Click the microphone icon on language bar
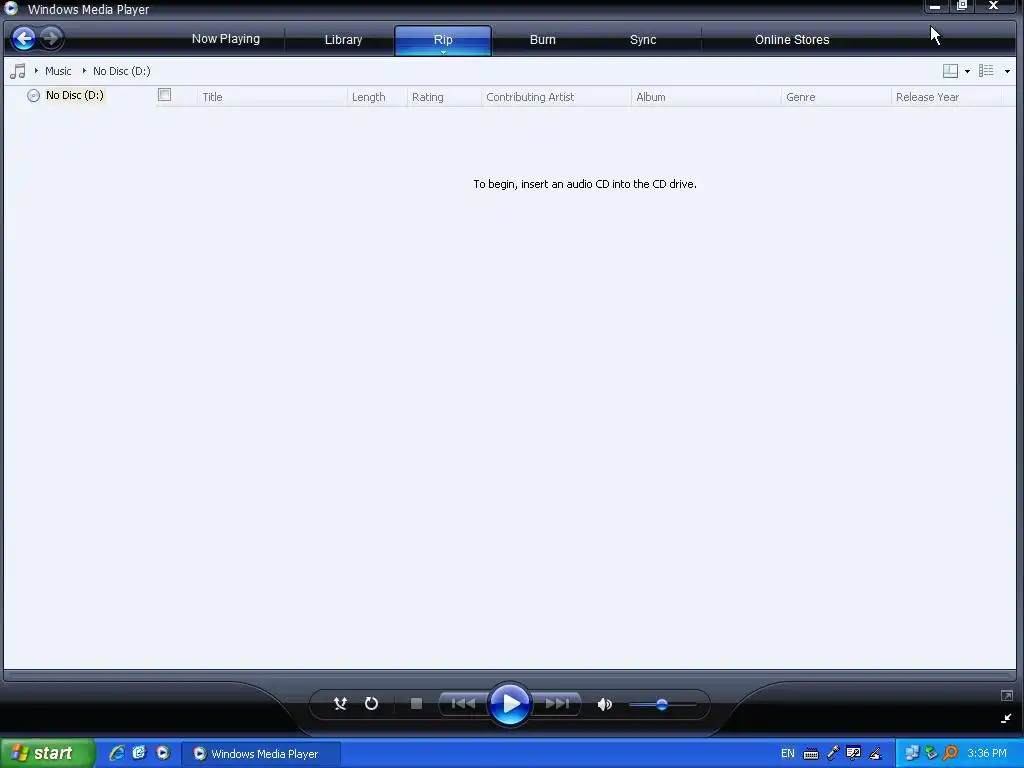This screenshot has width=1024, height=768. pos(833,753)
